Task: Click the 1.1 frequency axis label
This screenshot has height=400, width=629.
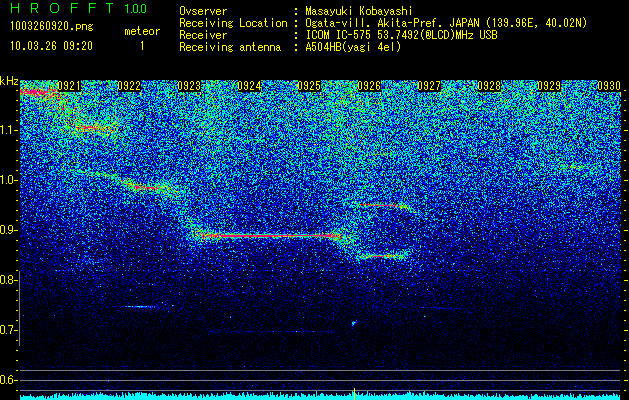Action: 8,130
